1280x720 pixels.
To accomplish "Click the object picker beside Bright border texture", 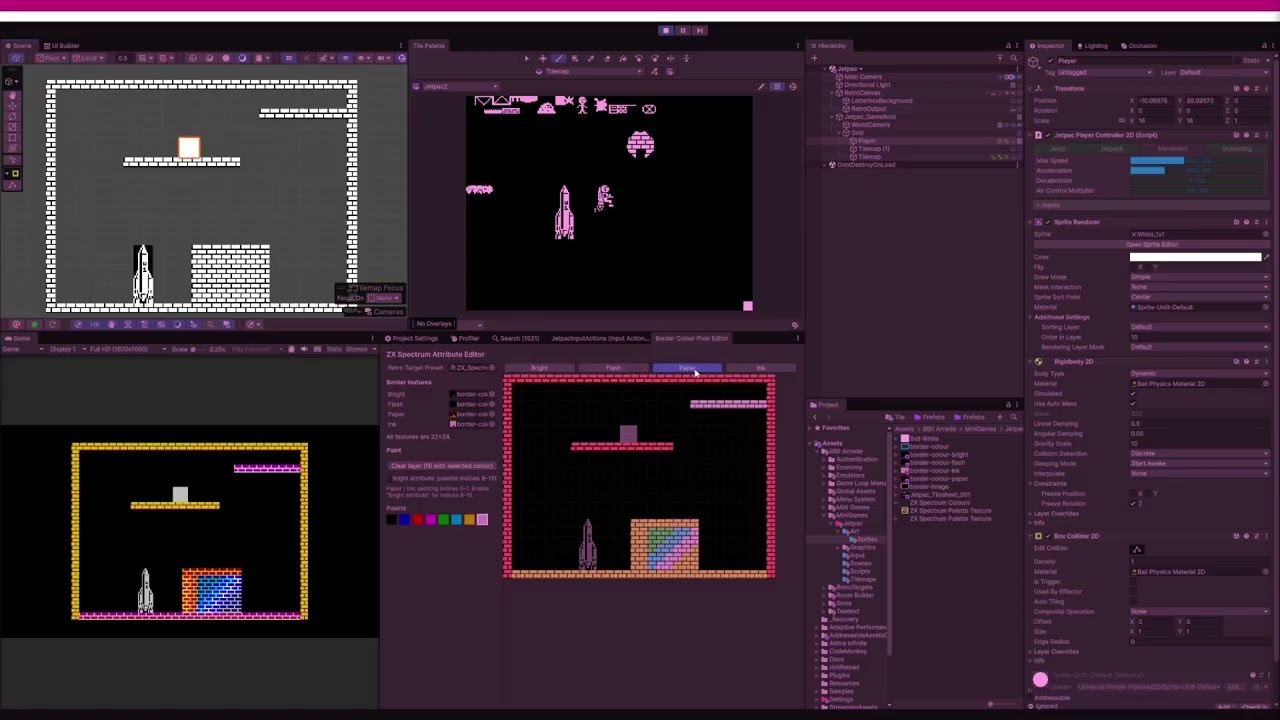I will tap(491, 394).
